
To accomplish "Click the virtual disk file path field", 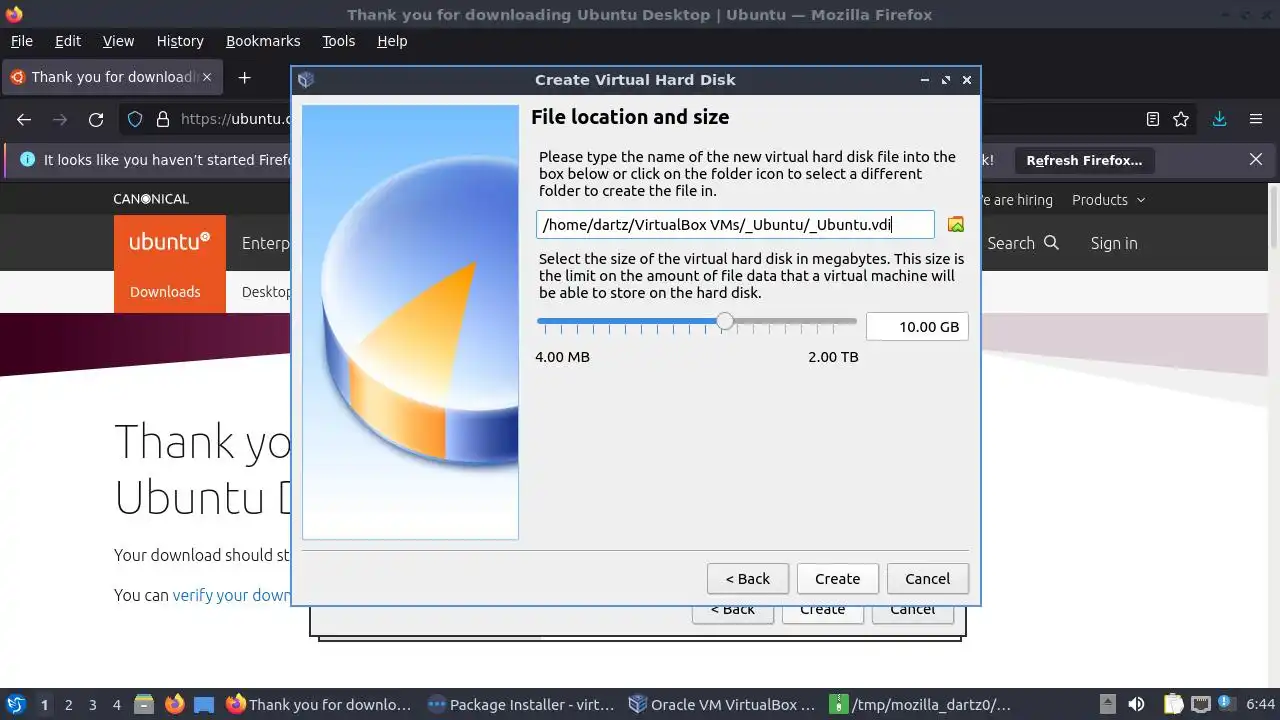I will 735,225.
